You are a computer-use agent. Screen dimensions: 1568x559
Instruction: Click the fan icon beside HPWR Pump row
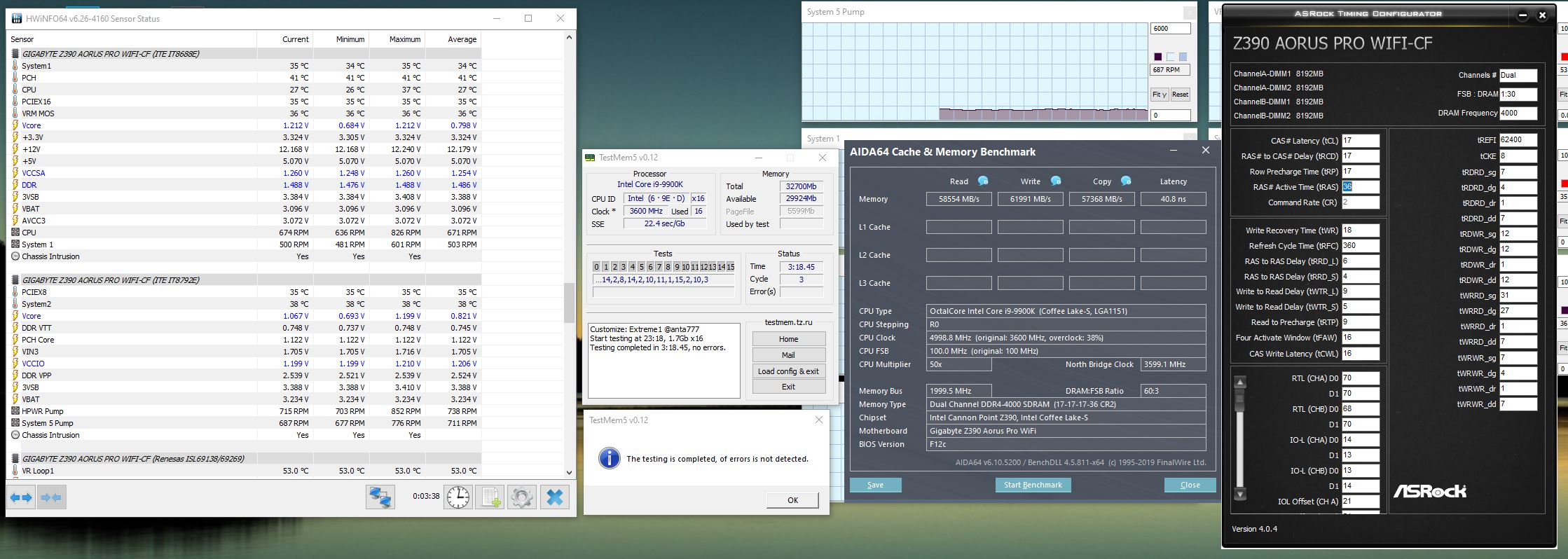[15, 411]
